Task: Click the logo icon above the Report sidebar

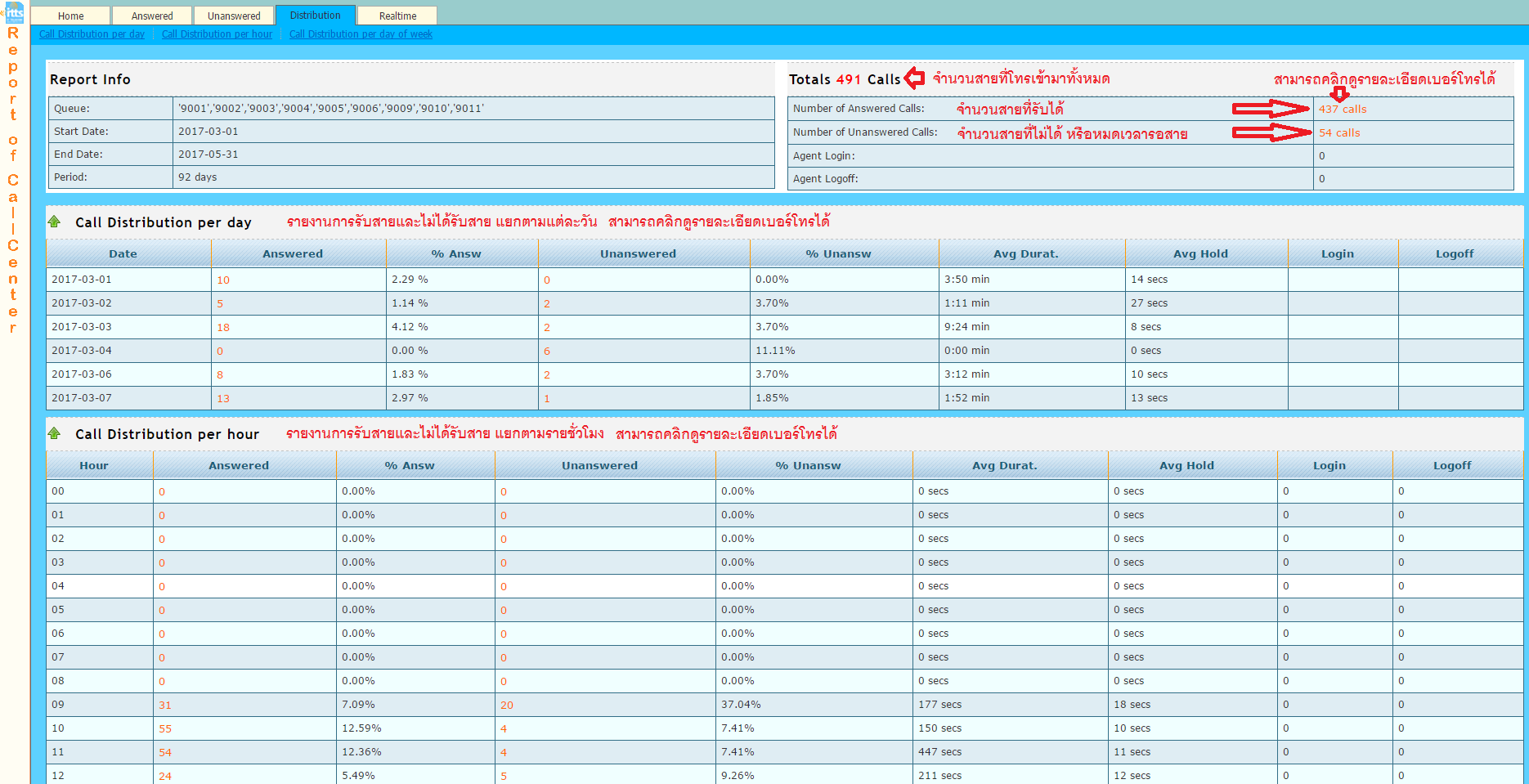Action: tap(14, 12)
